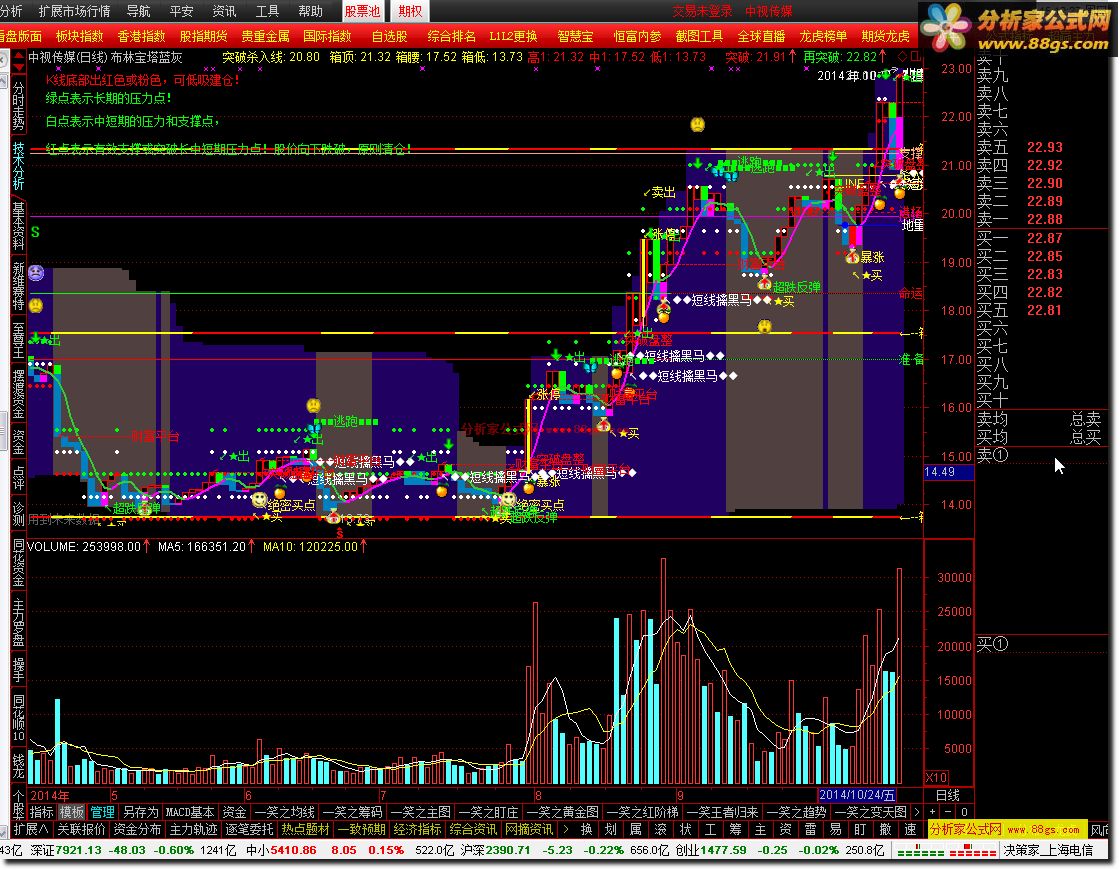The width and height of the screenshot is (1120, 870).
Task: Open the 热点题材 bottom tab
Action: pos(305,829)
